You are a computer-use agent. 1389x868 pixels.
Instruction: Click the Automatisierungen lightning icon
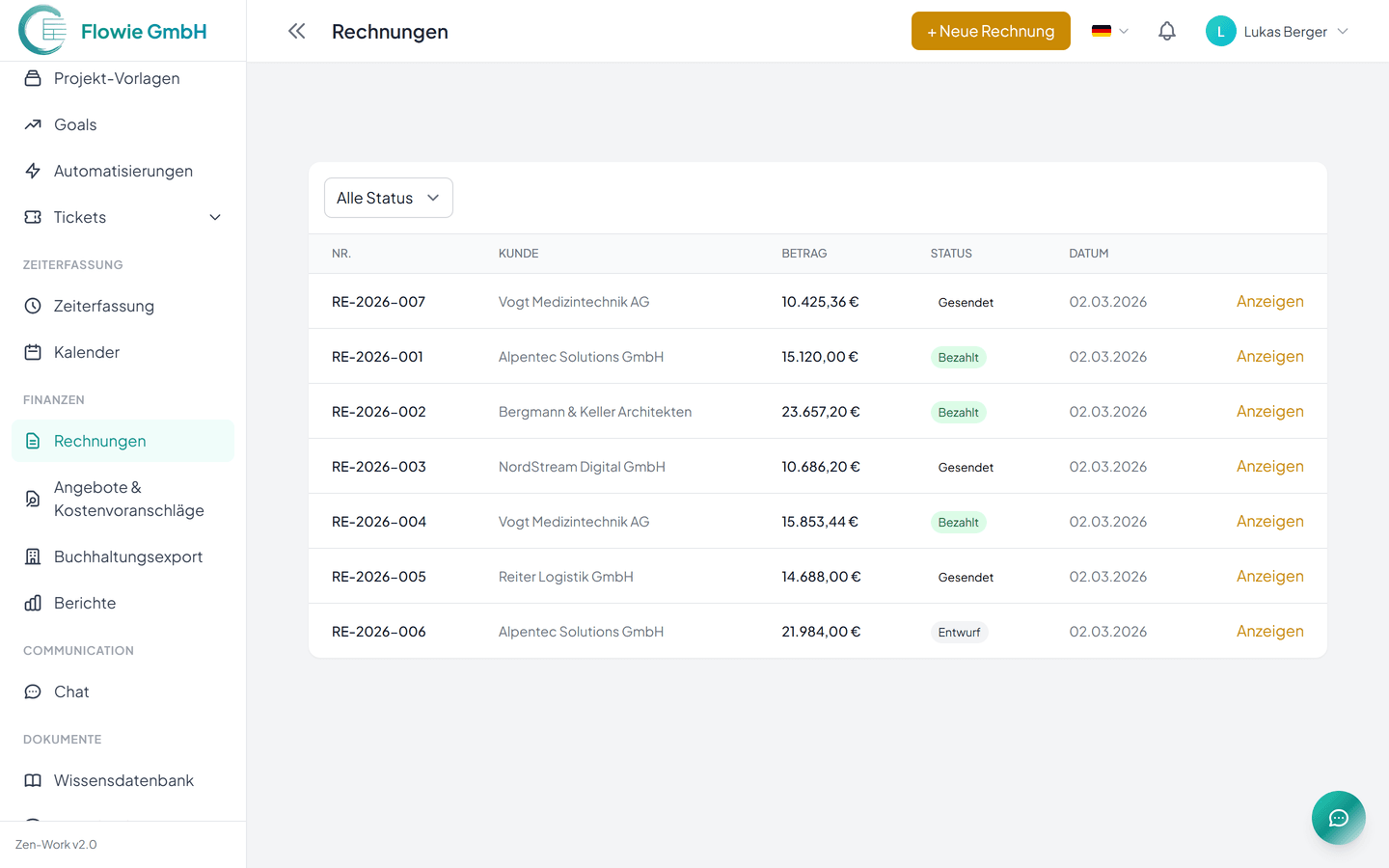tap(33, 171)
